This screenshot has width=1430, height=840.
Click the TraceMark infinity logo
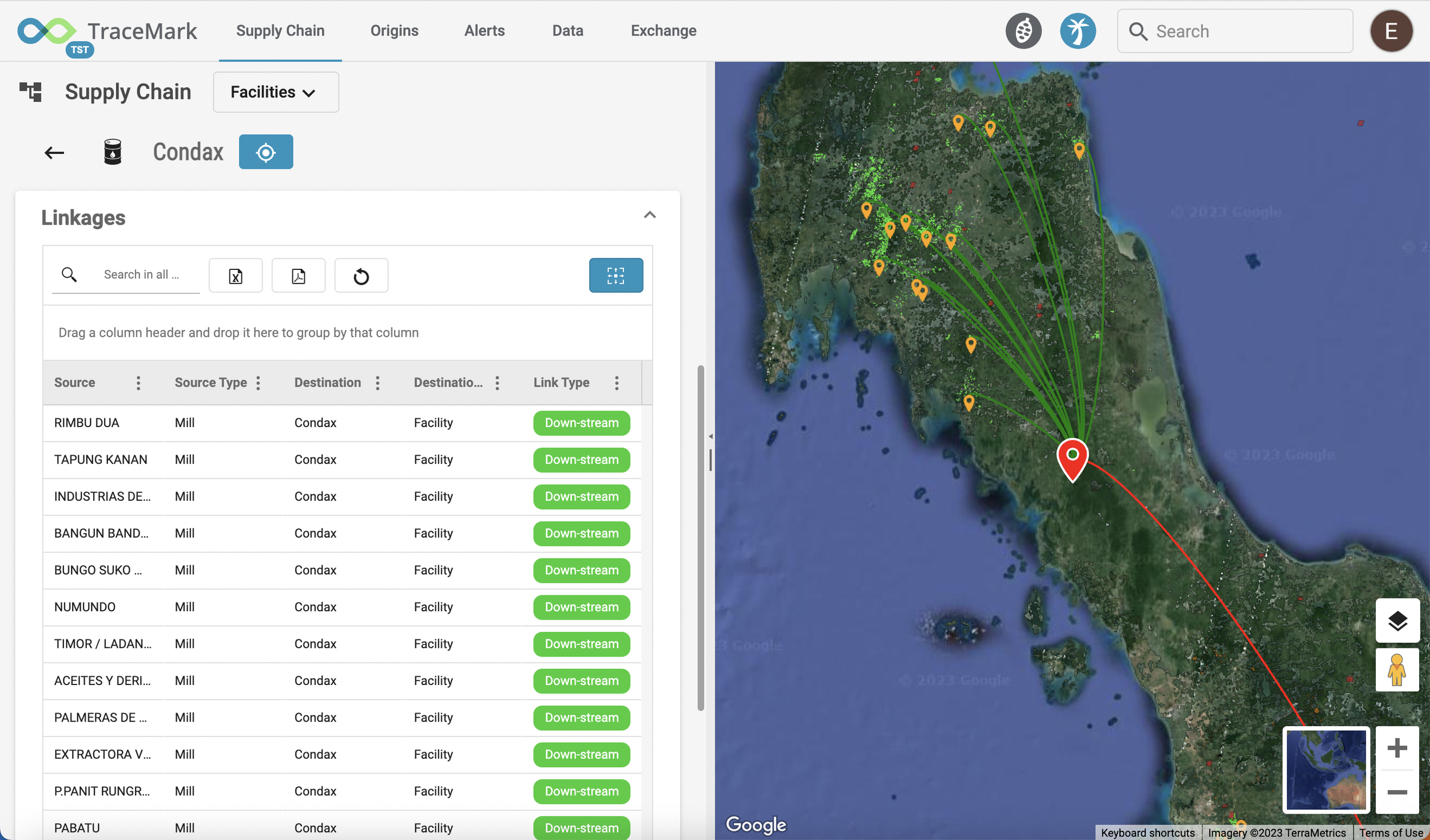pyautogui.click(x=47, y=31)
